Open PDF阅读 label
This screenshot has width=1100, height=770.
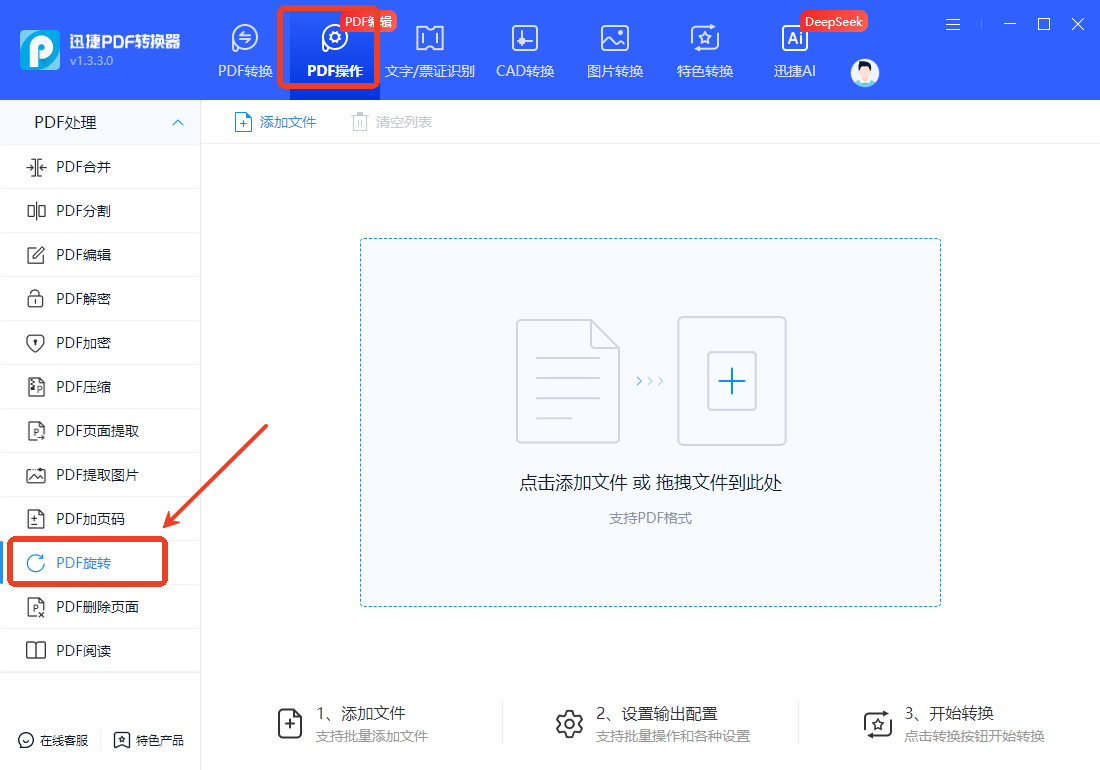coord(83,651)
